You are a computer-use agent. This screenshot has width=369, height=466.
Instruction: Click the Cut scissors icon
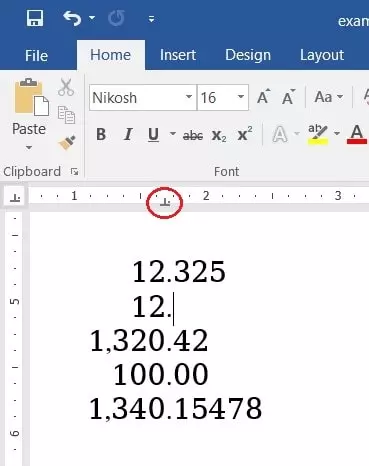[x=66, y=87]
